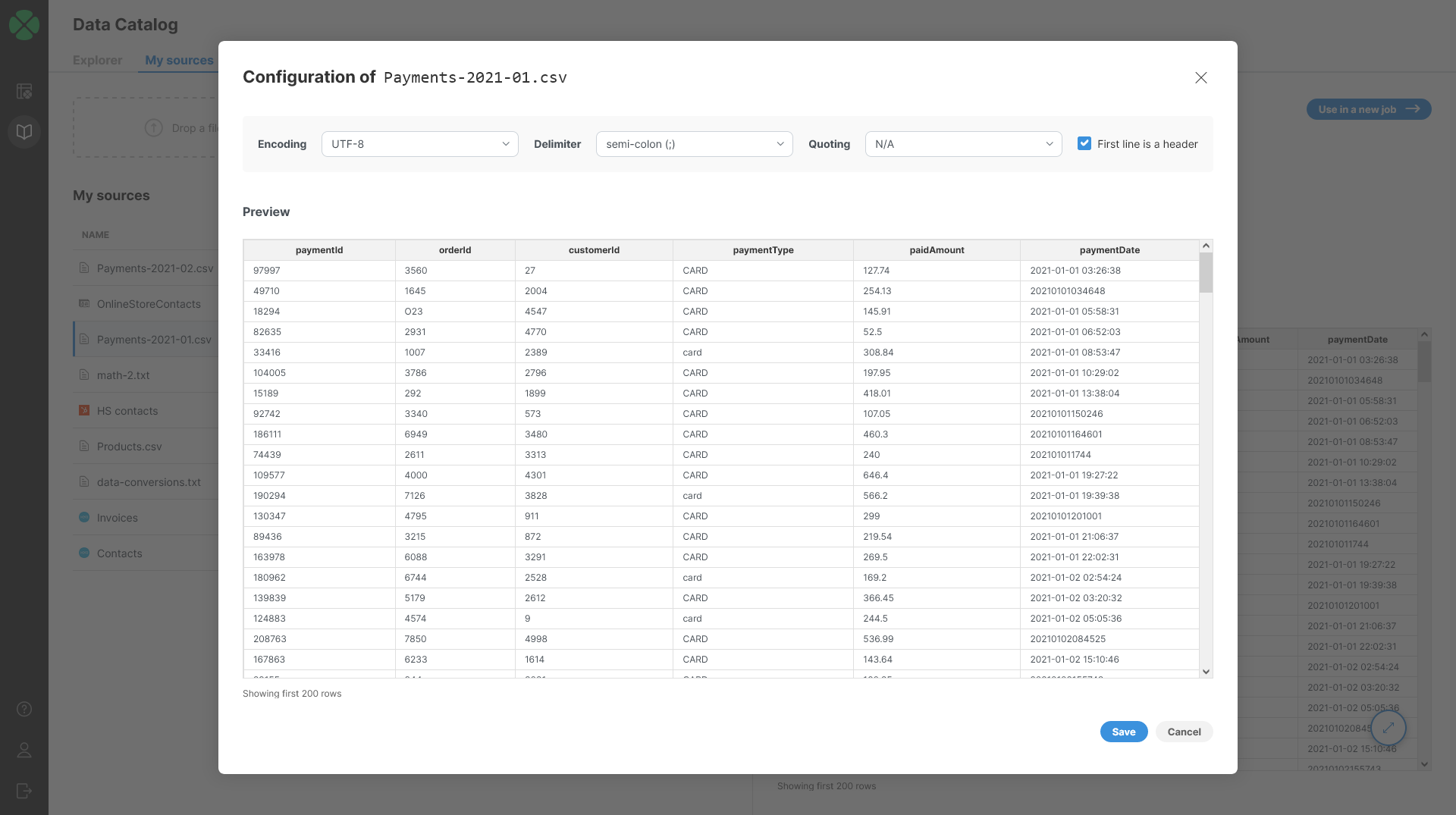This screenshot has width=1456, height=815.
Task: Switch to the Explorer tab
Action: 97,60
